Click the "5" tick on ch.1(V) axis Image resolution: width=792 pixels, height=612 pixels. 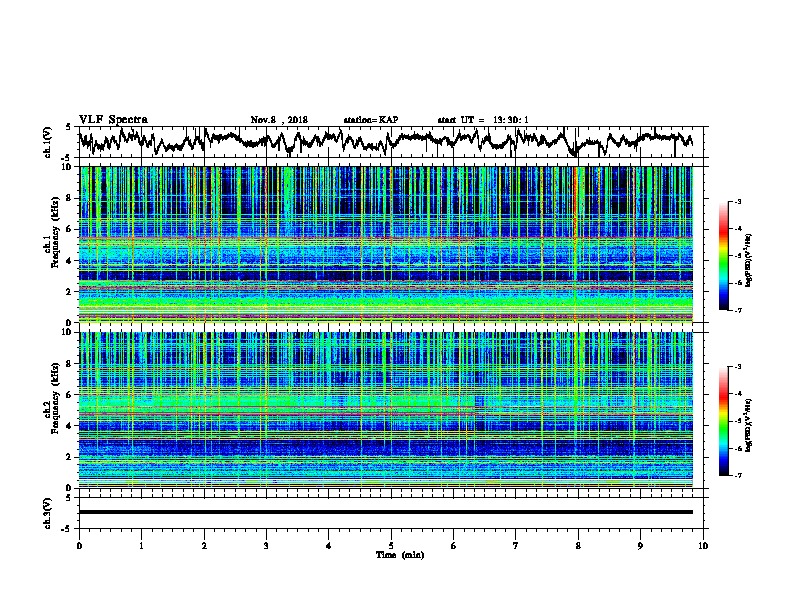[x=69, y=127]
